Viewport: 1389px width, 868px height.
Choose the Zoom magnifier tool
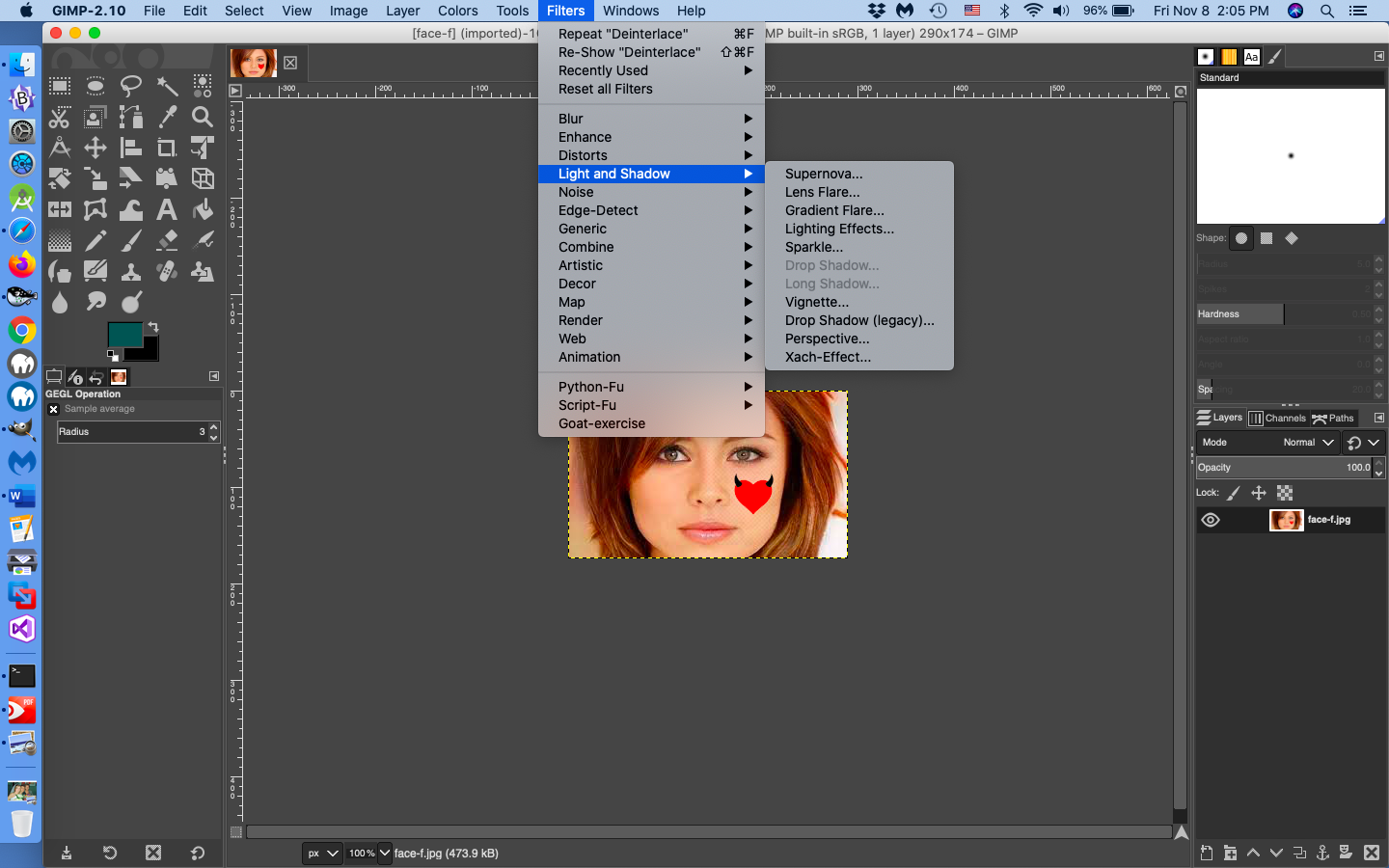pos(203,118)
